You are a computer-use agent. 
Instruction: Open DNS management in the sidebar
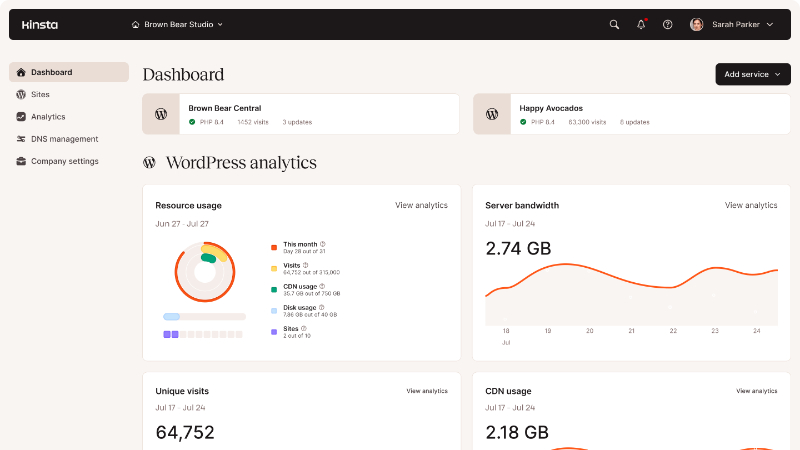coord(64,139)
